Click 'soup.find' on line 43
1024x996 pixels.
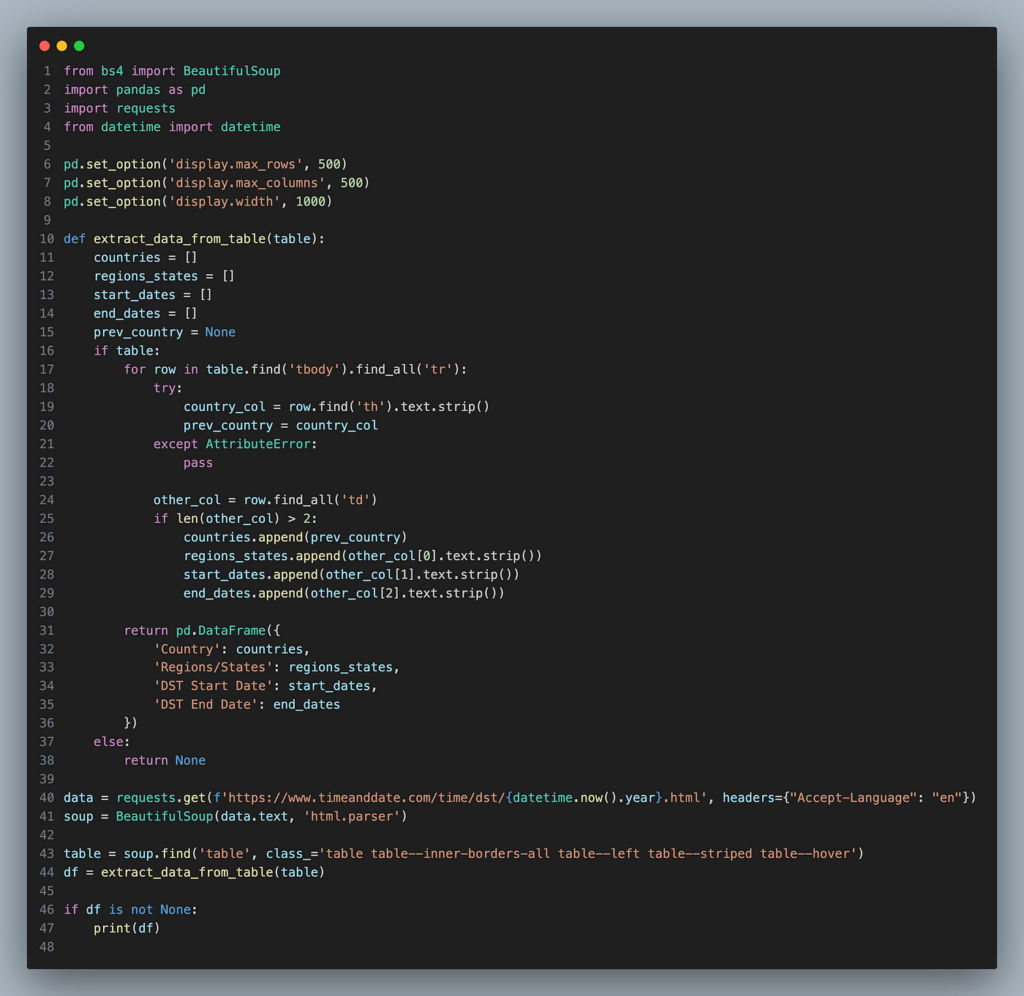[157, 854]
